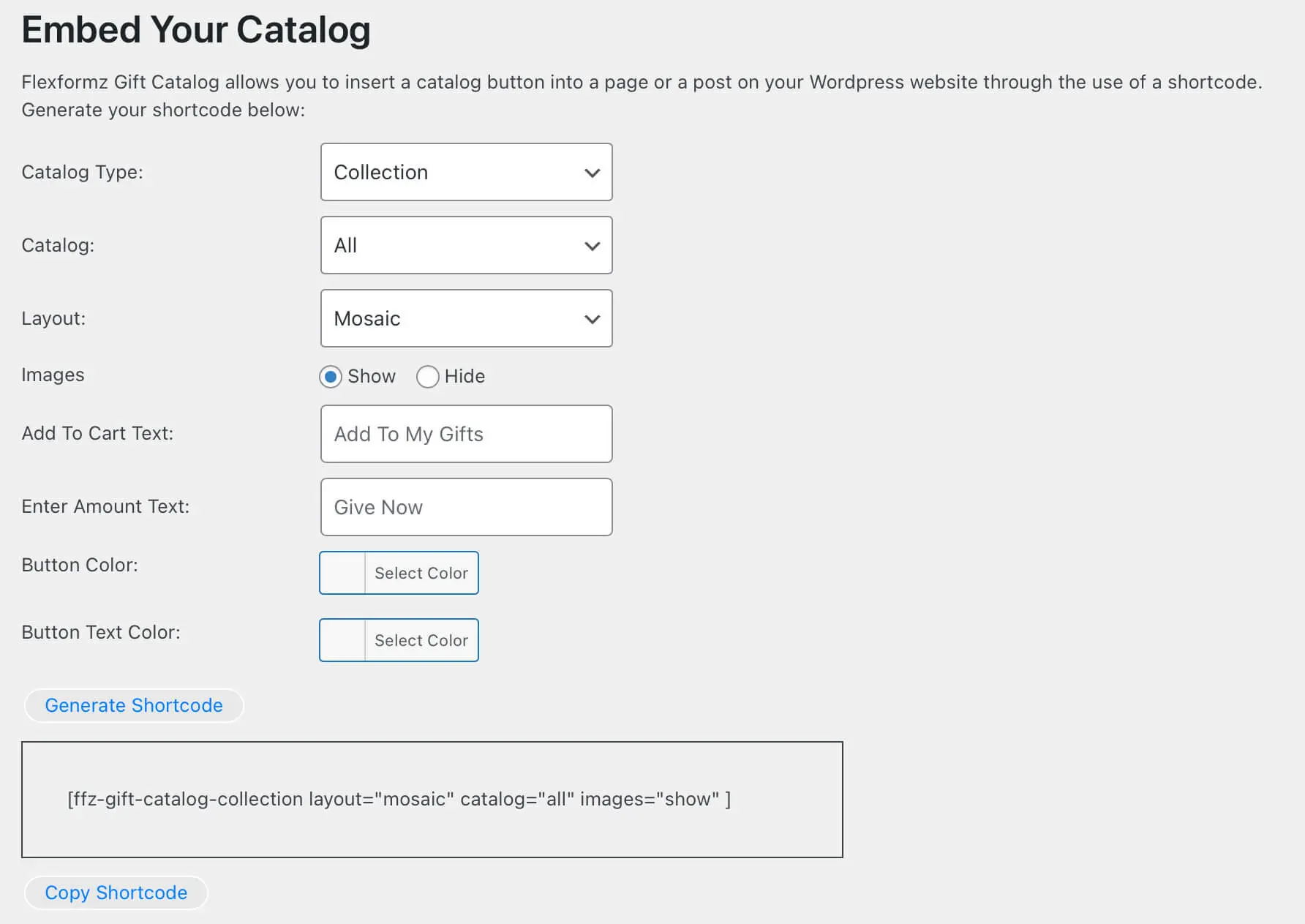Viewport: 1305px width, 924px height.
Task: Select the Show images radio button
Action: (331, 377)
